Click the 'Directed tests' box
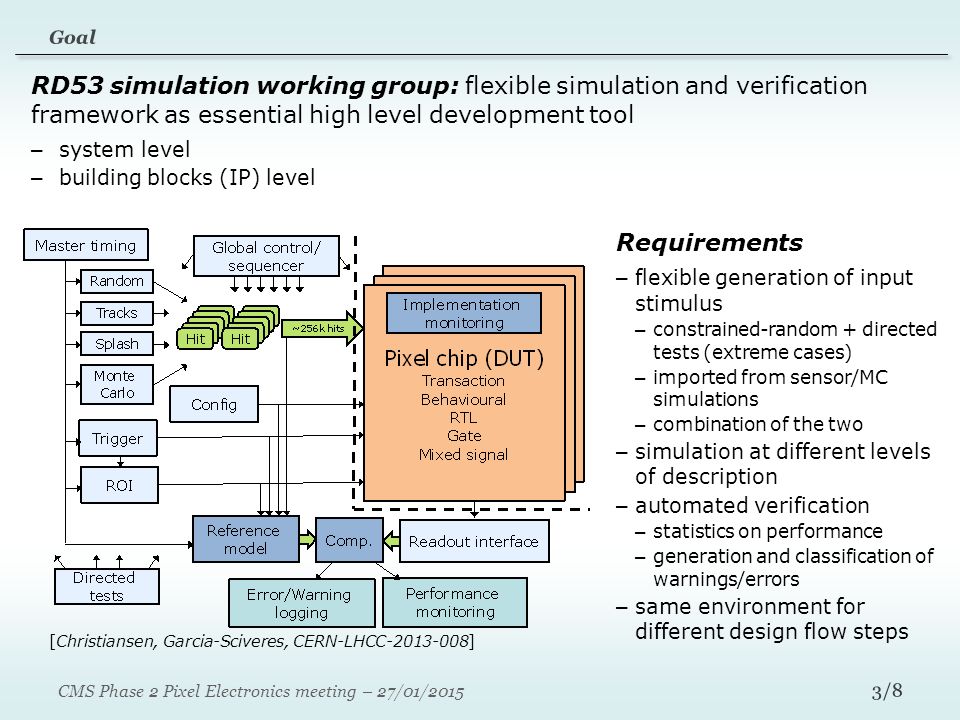960x720 pixels. click(107, 587)
